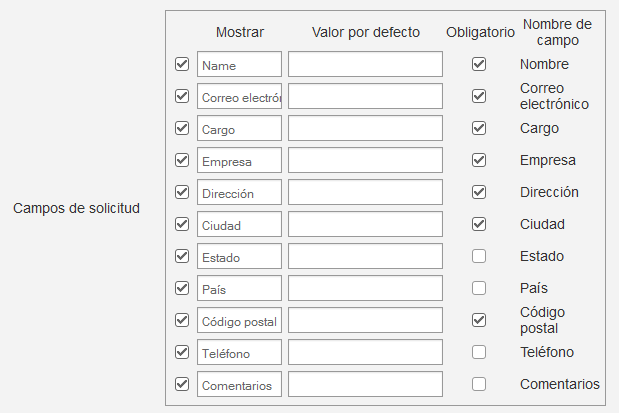Screen dimensions: 619x413
Task: Select the País display label input
Action: [239, 289]
